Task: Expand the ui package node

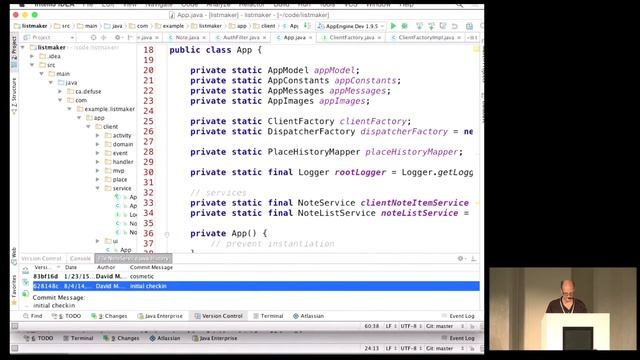Action: click(x=98, y=241)
